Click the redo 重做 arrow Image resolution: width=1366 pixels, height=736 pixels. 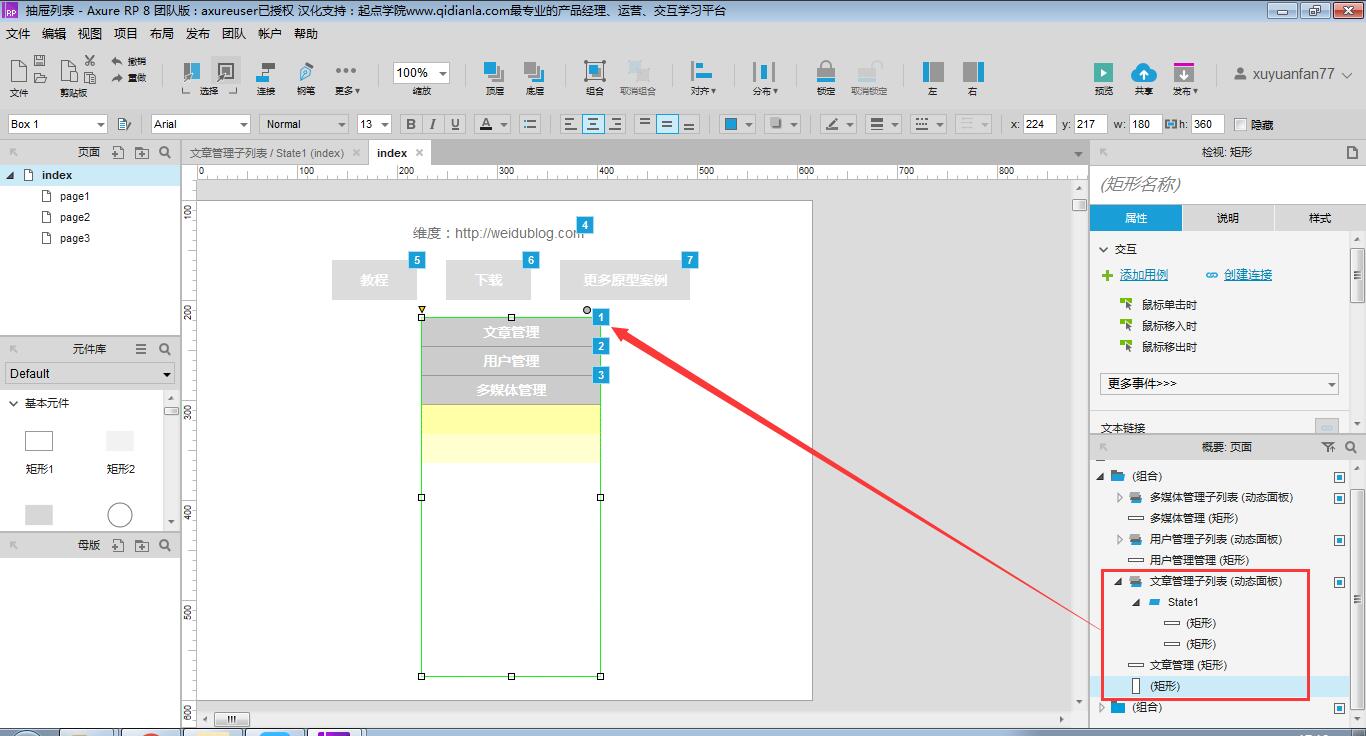[x=117, y=77]
